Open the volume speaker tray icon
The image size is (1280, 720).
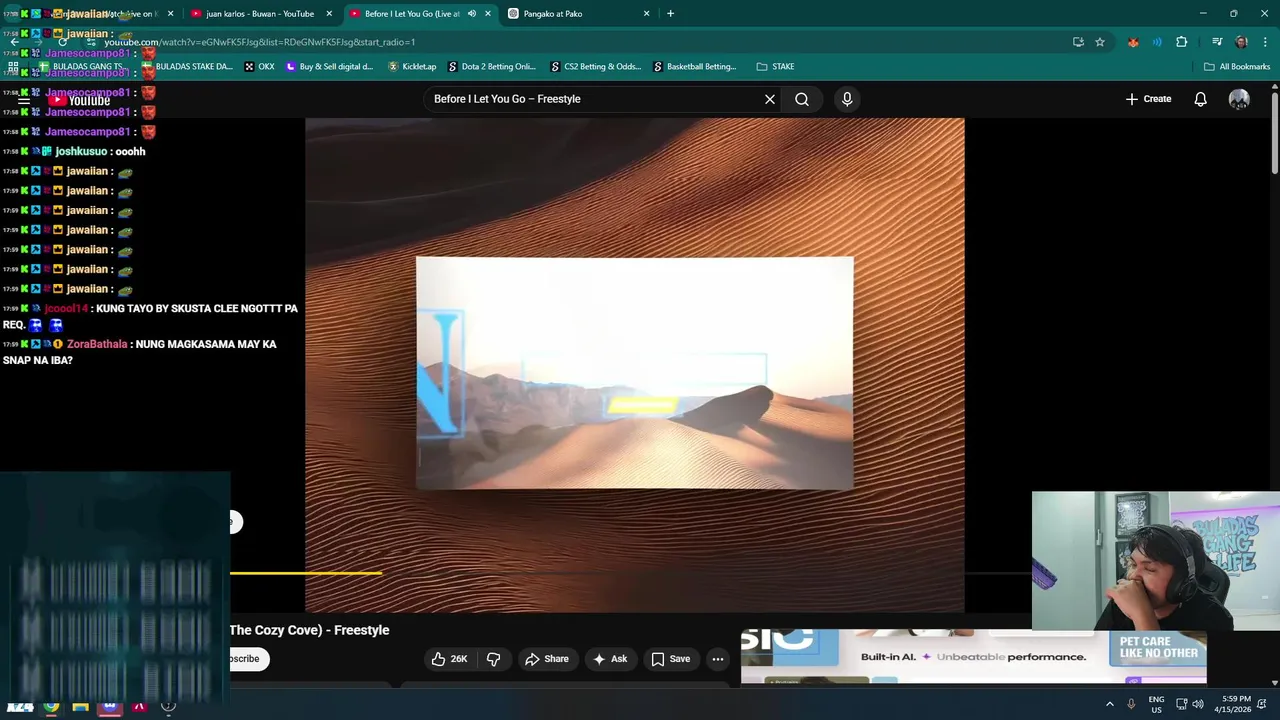pyautogui.click(x=1198, y=704)
